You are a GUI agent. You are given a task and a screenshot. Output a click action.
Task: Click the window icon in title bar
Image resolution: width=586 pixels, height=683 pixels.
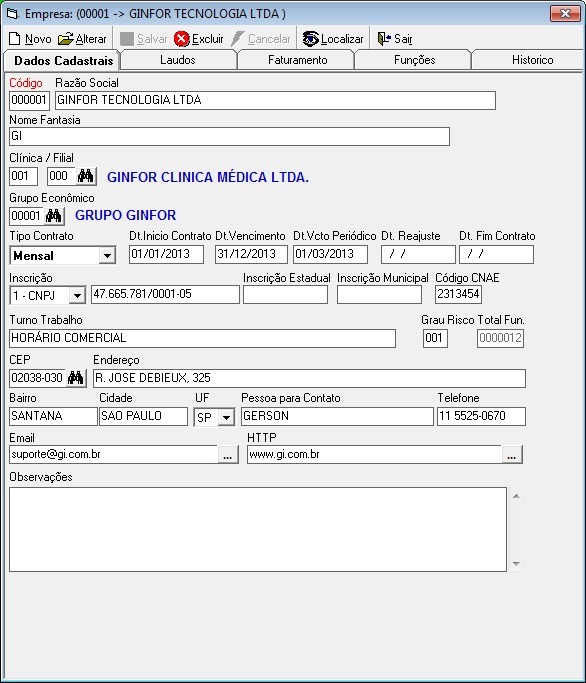coord(13,14)
